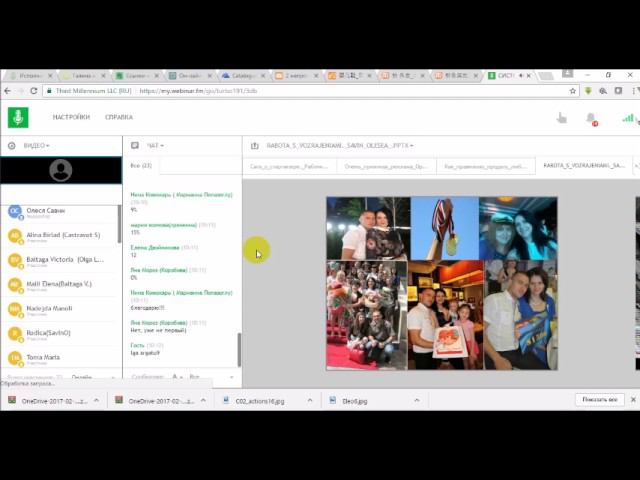Click the browser address bar URL
This screenshot has height=480, width=640.
[198, 91]
